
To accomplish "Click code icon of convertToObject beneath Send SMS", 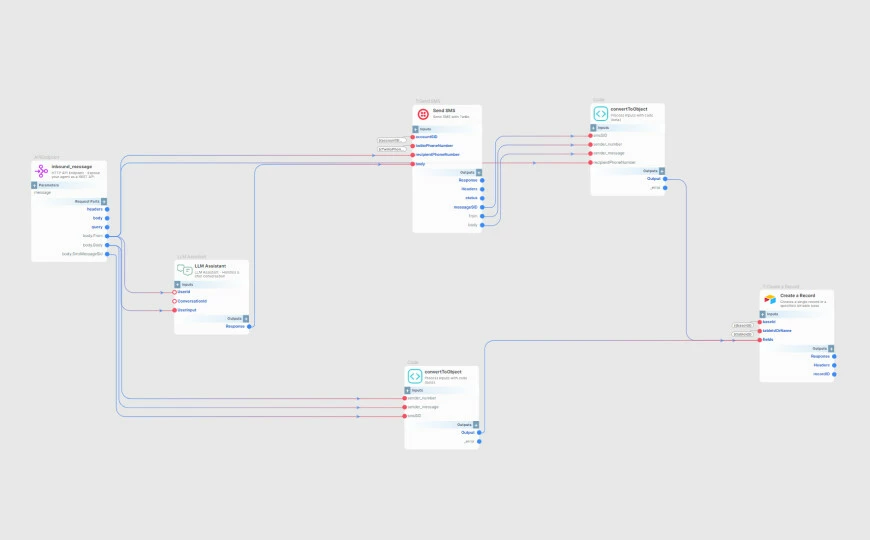I will 414,376.
